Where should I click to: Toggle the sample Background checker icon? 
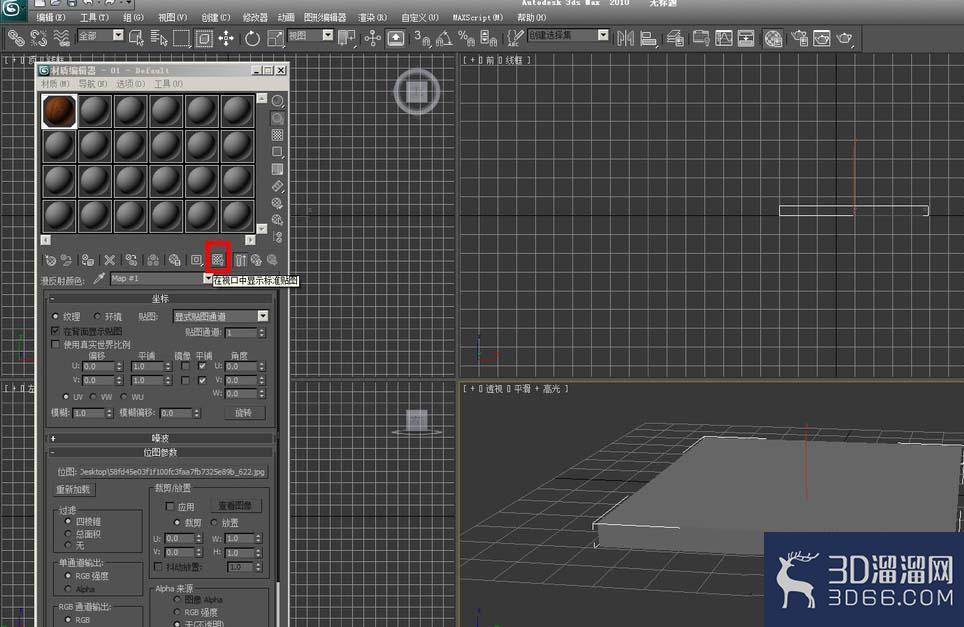click(278, 135)
